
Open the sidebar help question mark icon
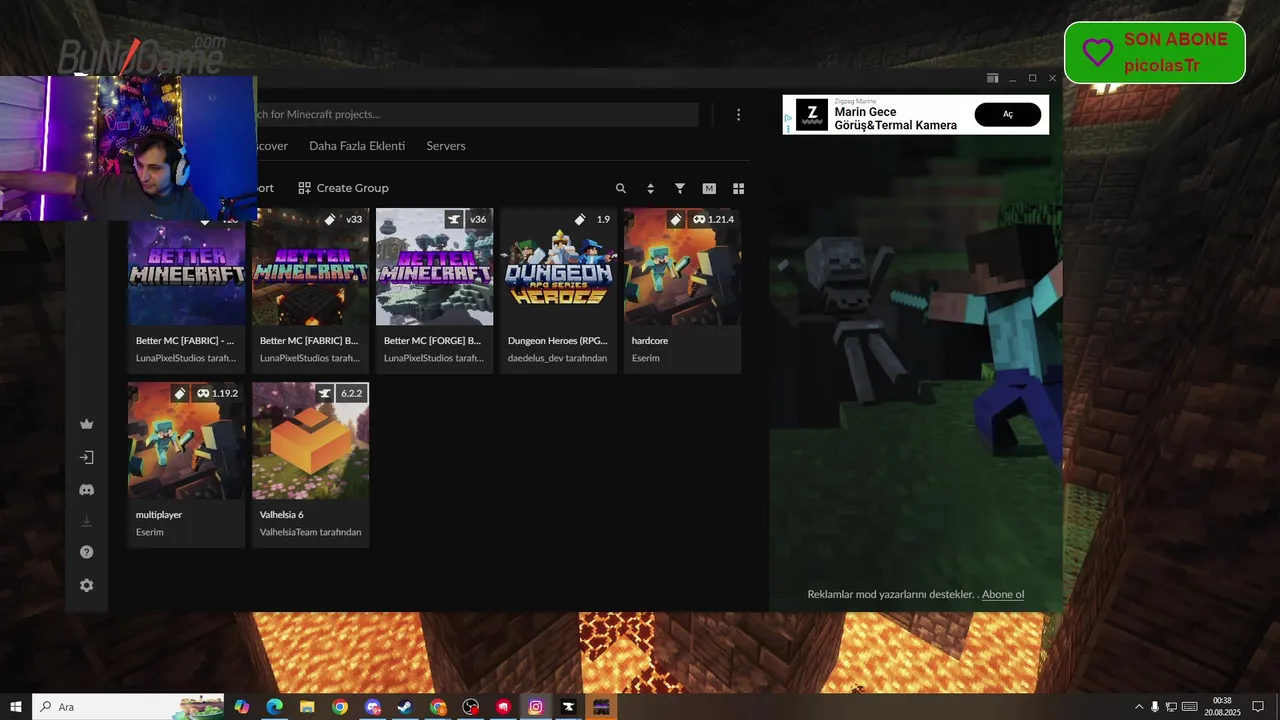coord(87,552)
